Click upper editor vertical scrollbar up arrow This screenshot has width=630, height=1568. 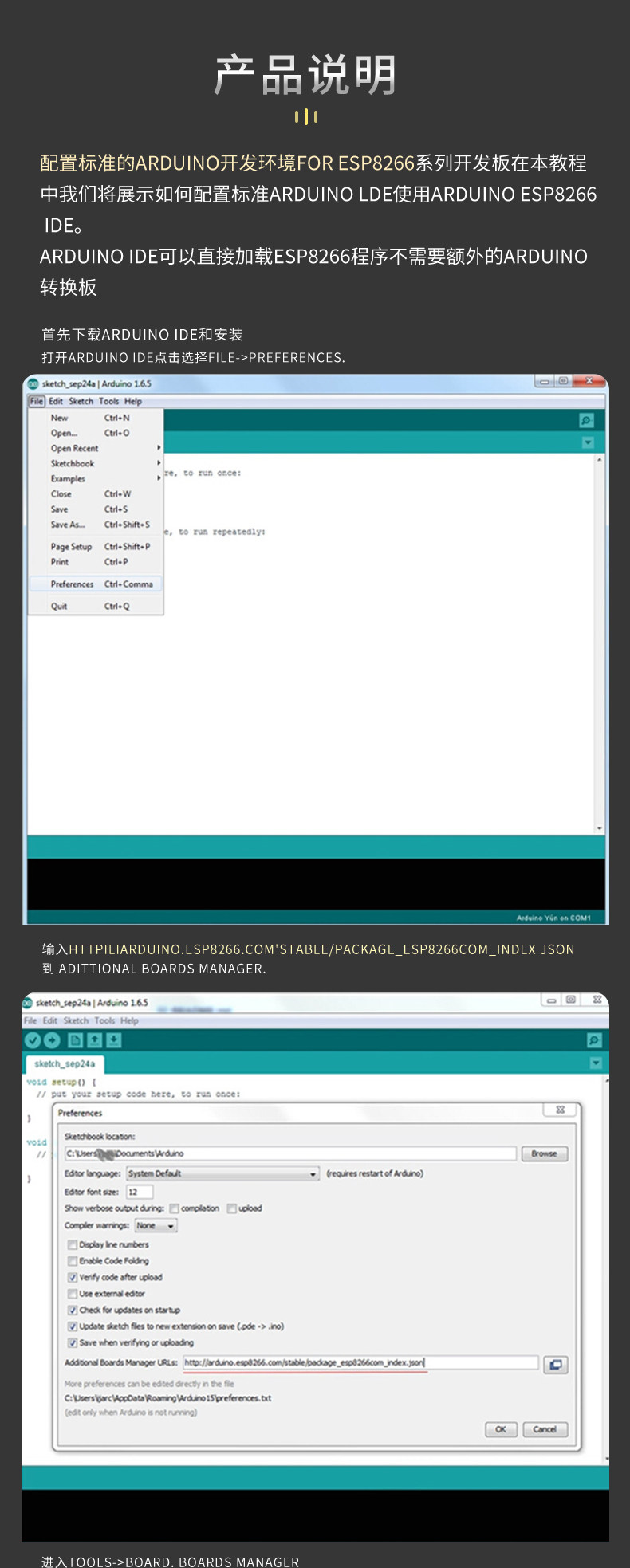click(x=600, y=461)
